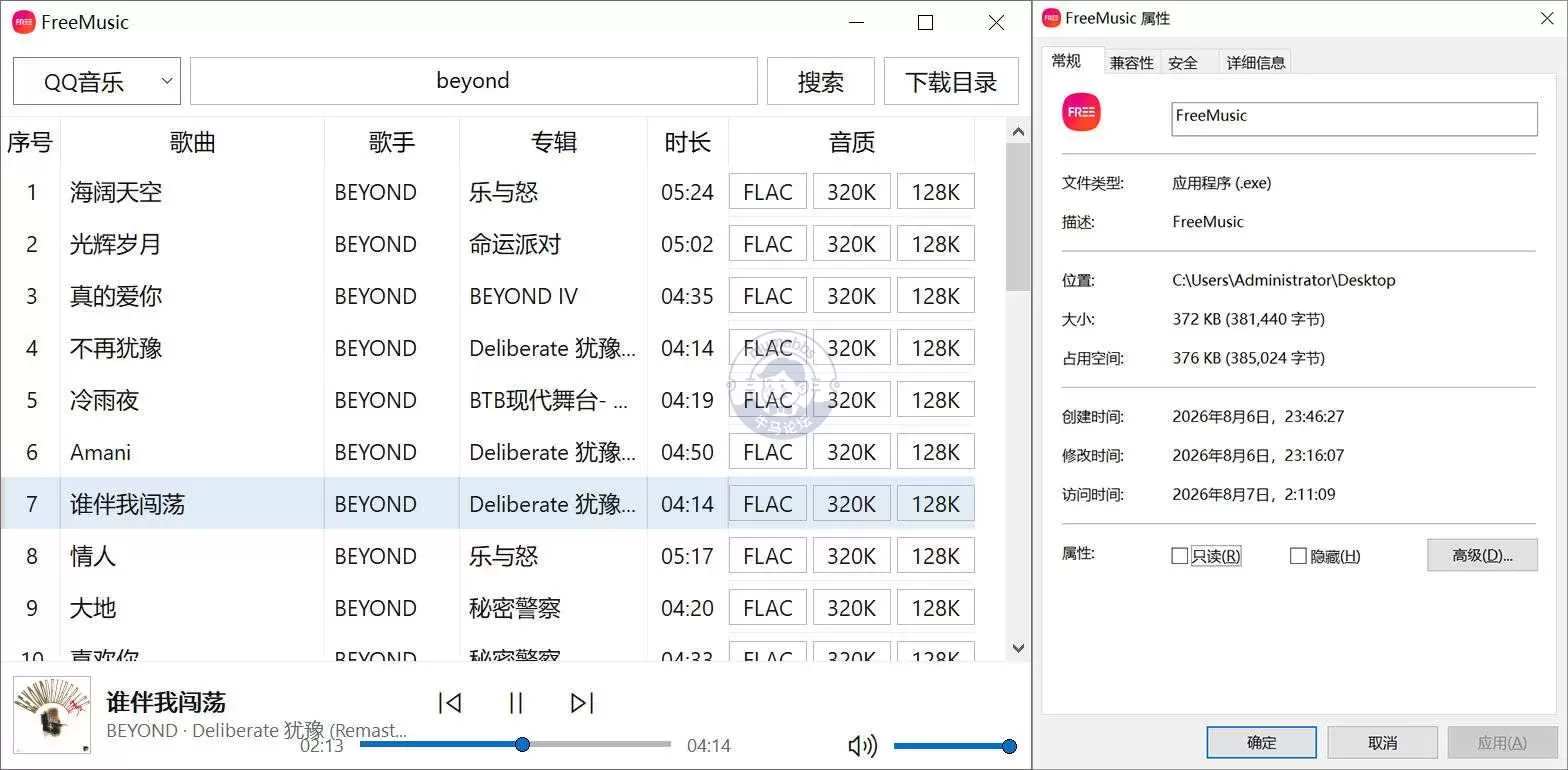Click the song list vertical scrollbar thumb
Screen dimensions: 1568x770
pyautogui.click(x=1018, y=216)
